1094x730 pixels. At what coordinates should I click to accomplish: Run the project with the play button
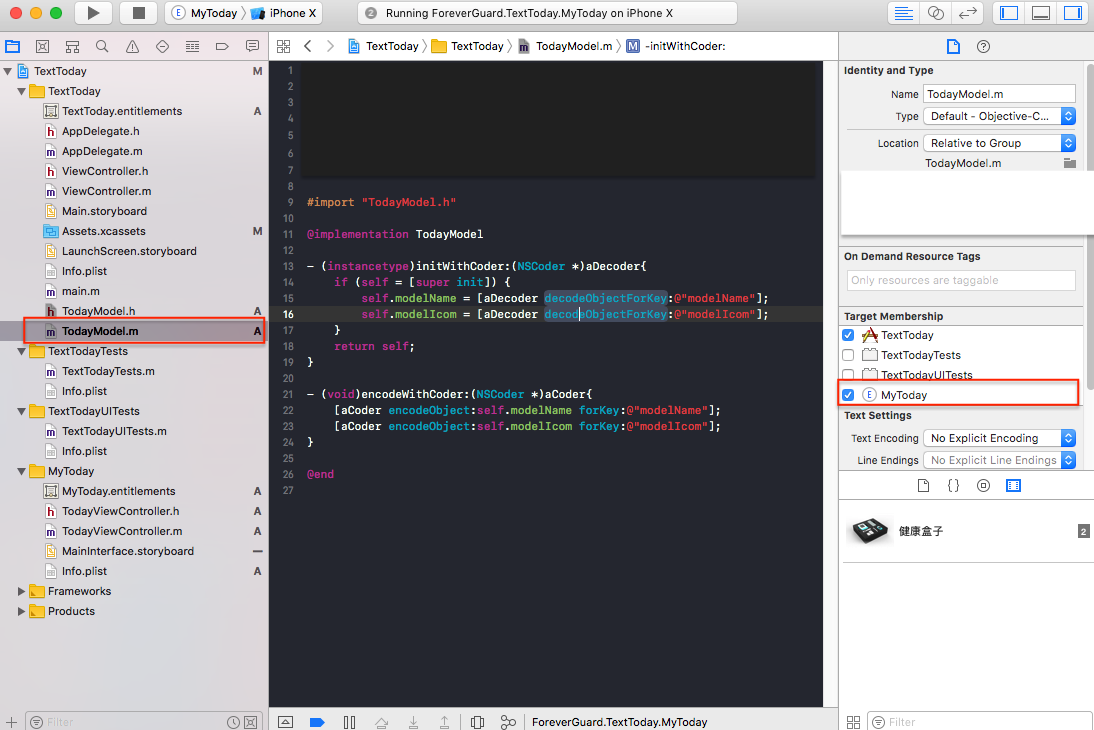(x=93, y=13)
